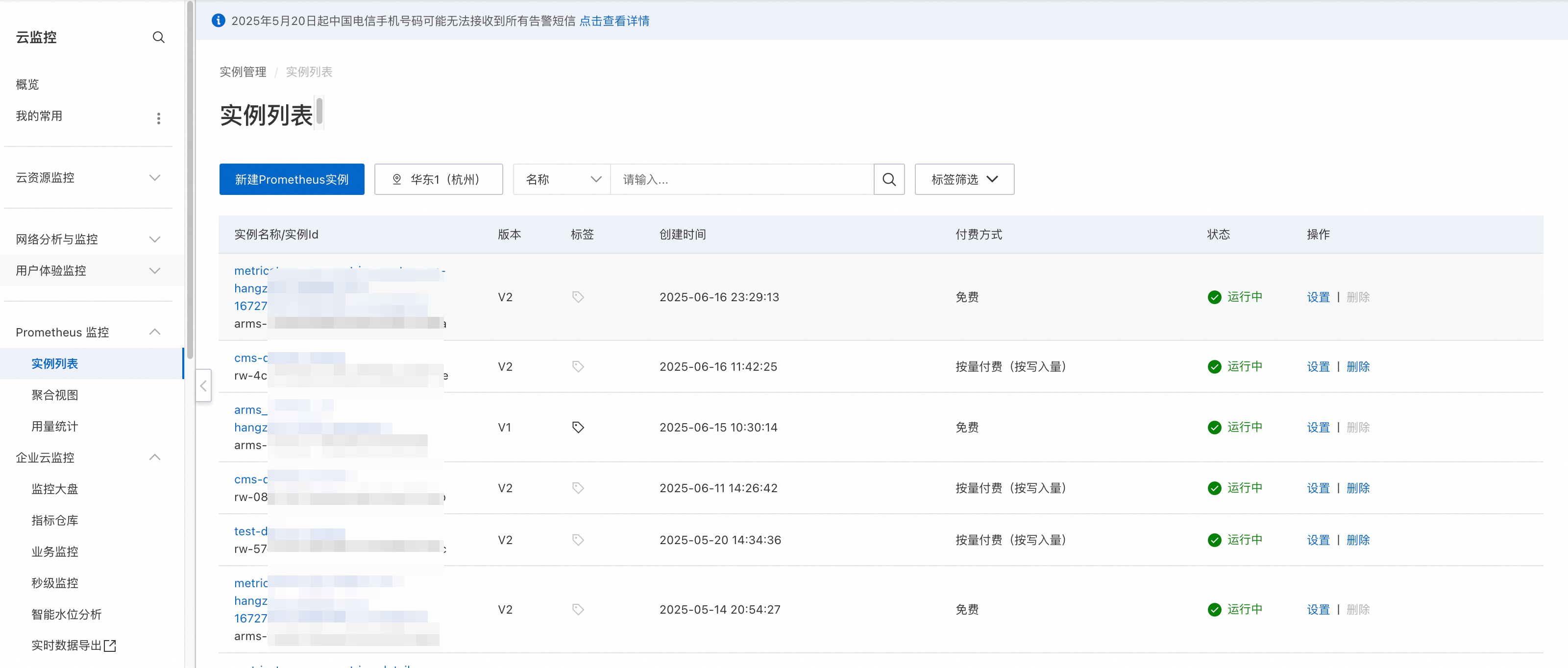The width and height of the screenshot is (1568, 668).
Task: Open the 名称 search field dropdown
Action: [561, 179]
